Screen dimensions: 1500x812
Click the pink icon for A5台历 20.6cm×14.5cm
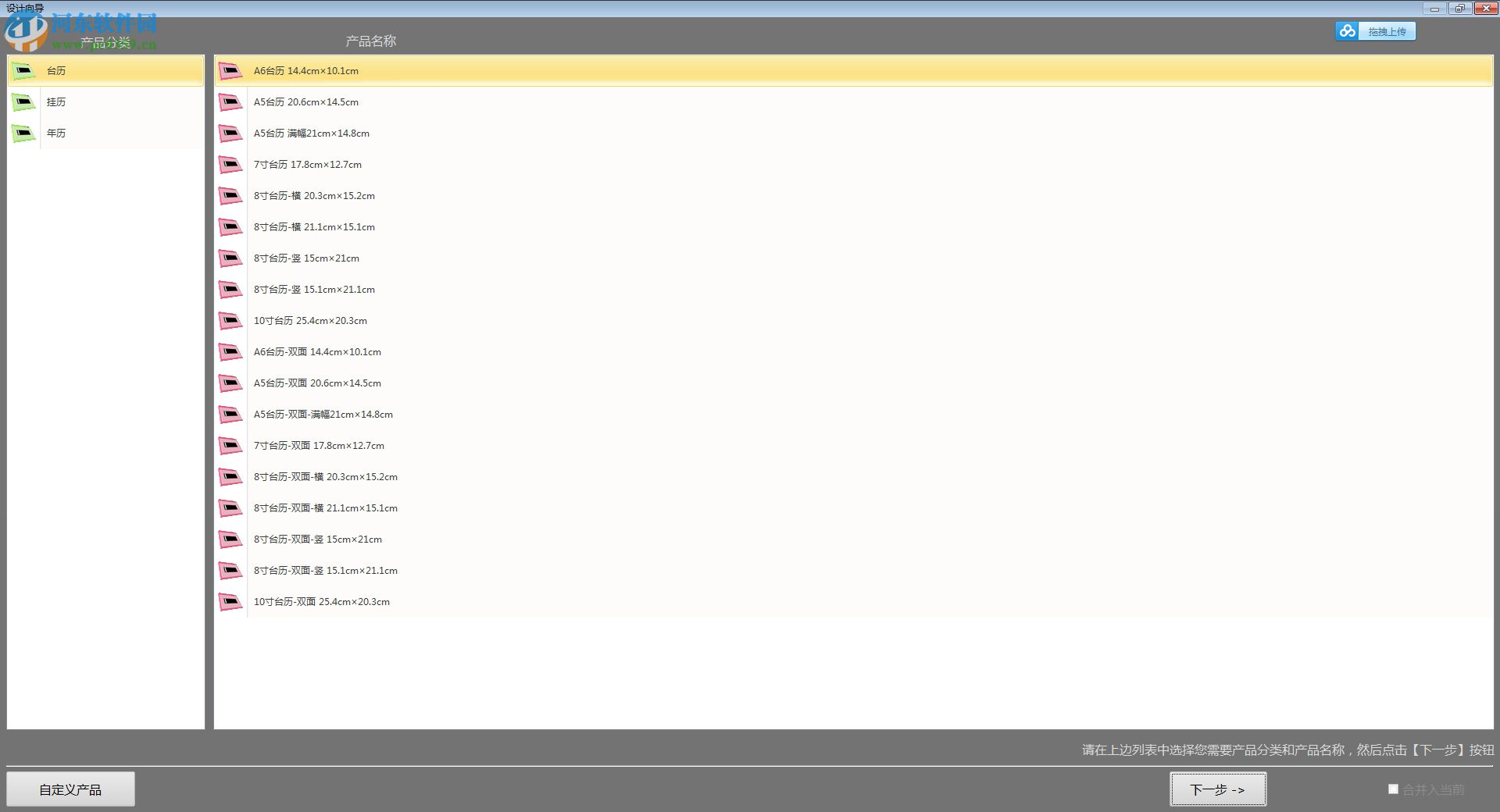coord(230,102)
